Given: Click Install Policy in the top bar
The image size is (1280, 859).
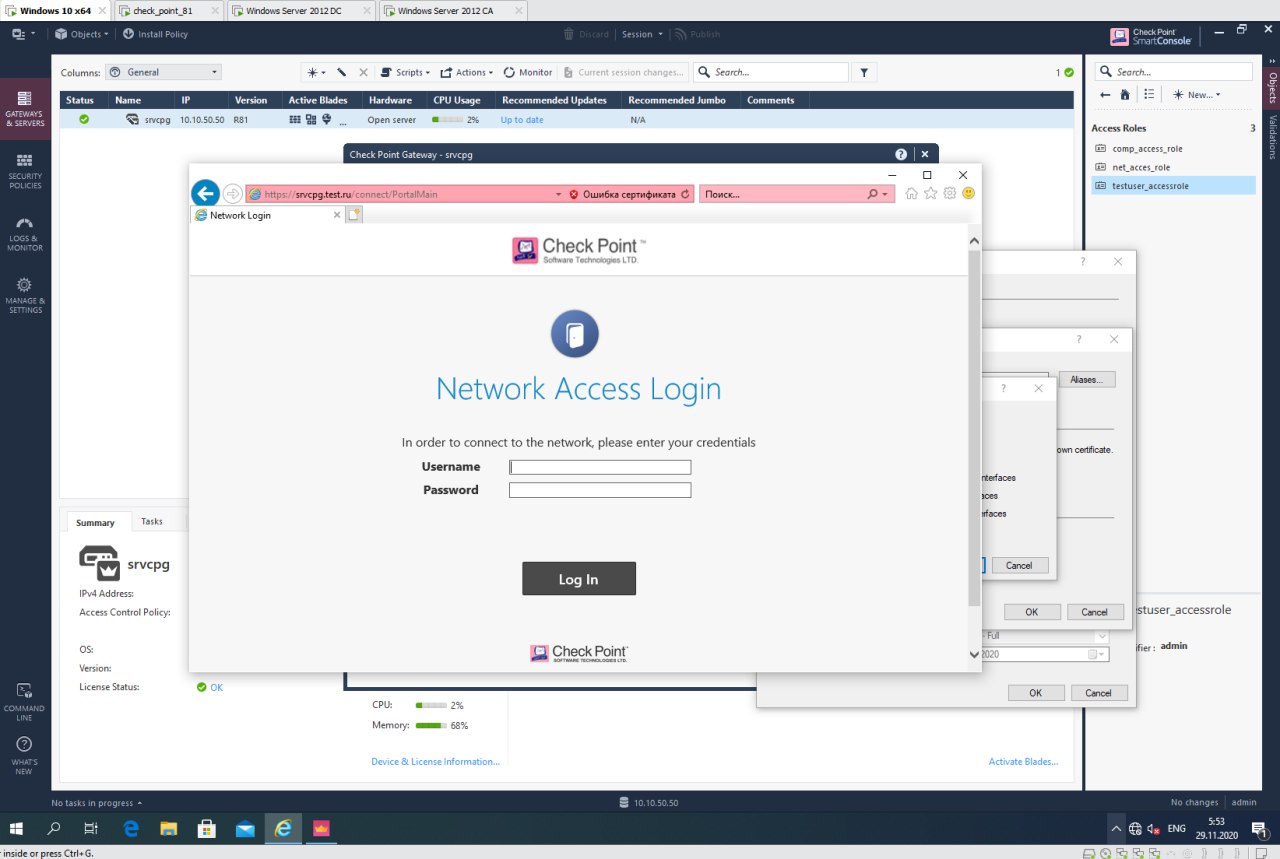Looking at the screenshot, I should click(x=155, y=34).
